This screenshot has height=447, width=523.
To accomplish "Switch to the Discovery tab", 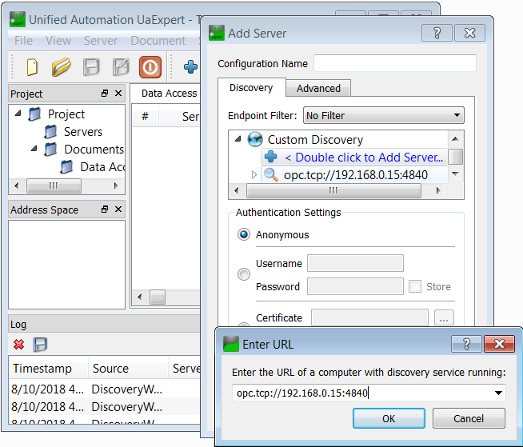I will pos(251,87).
